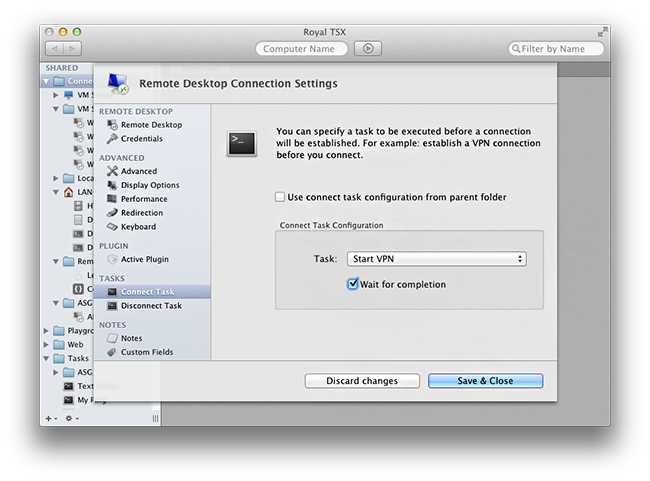The height and width of the screenshot is (481, 650).
Task: Click Discard changes button
Action: [362, 381]
